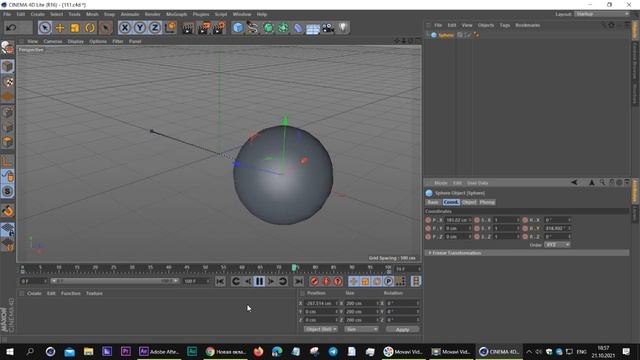The height and width of the screenshot is (360, 640).
Task: Open the File menu
Action: [x=7, y=14]
